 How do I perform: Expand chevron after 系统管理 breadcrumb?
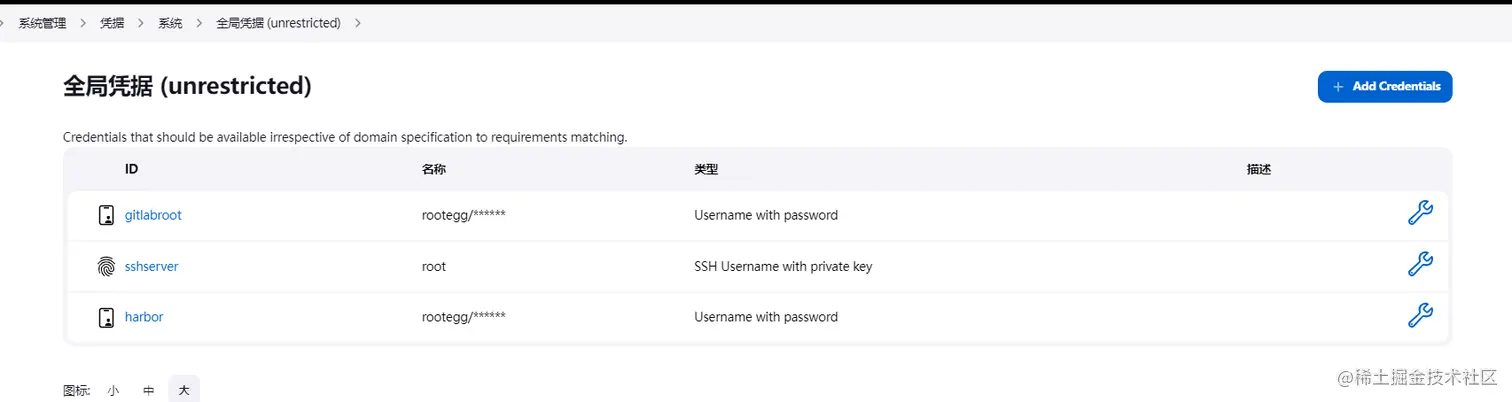[83, 23]
